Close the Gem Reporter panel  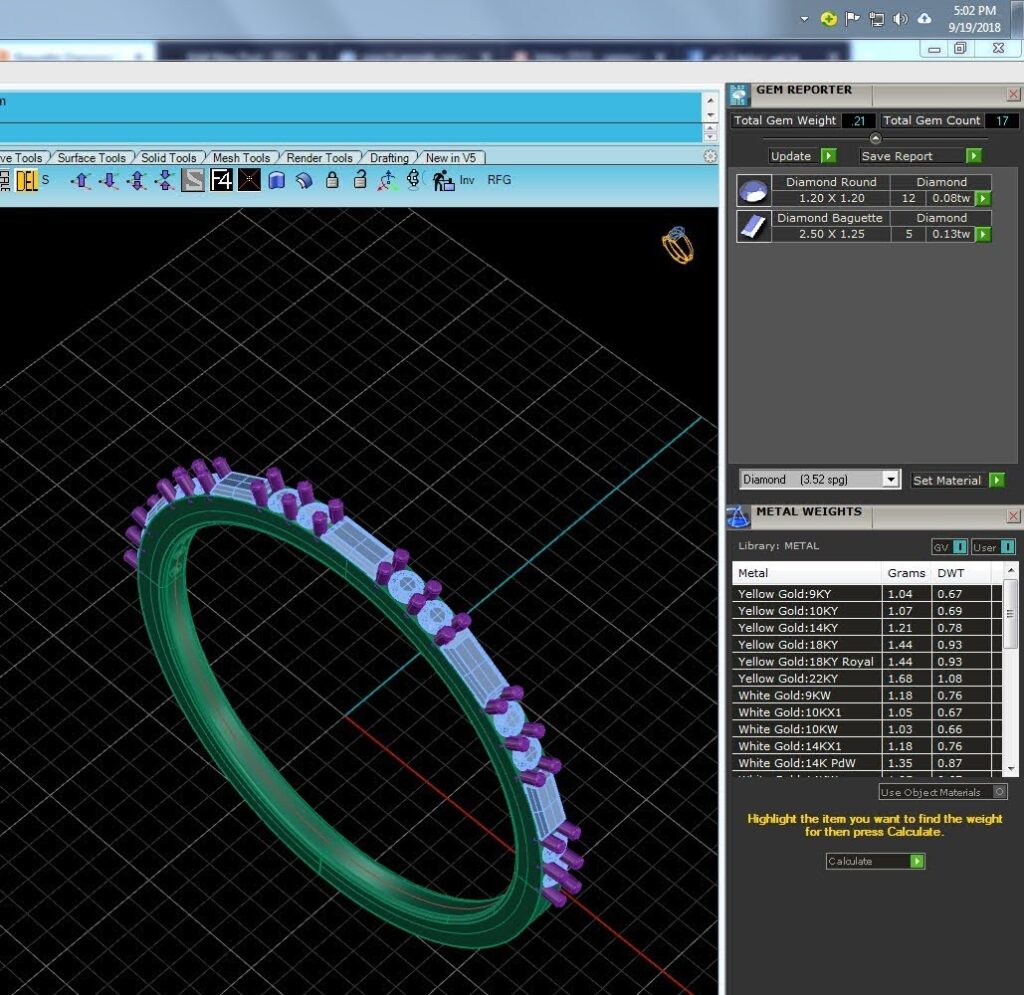[x=1013, y=95]
